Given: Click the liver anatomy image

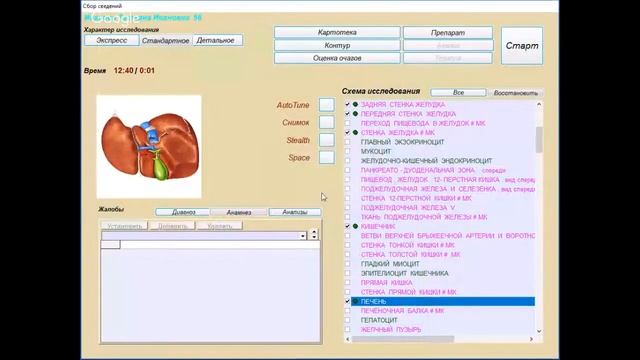Looking at the screenshot, I should pyautogui.click(x=149, y=147).
